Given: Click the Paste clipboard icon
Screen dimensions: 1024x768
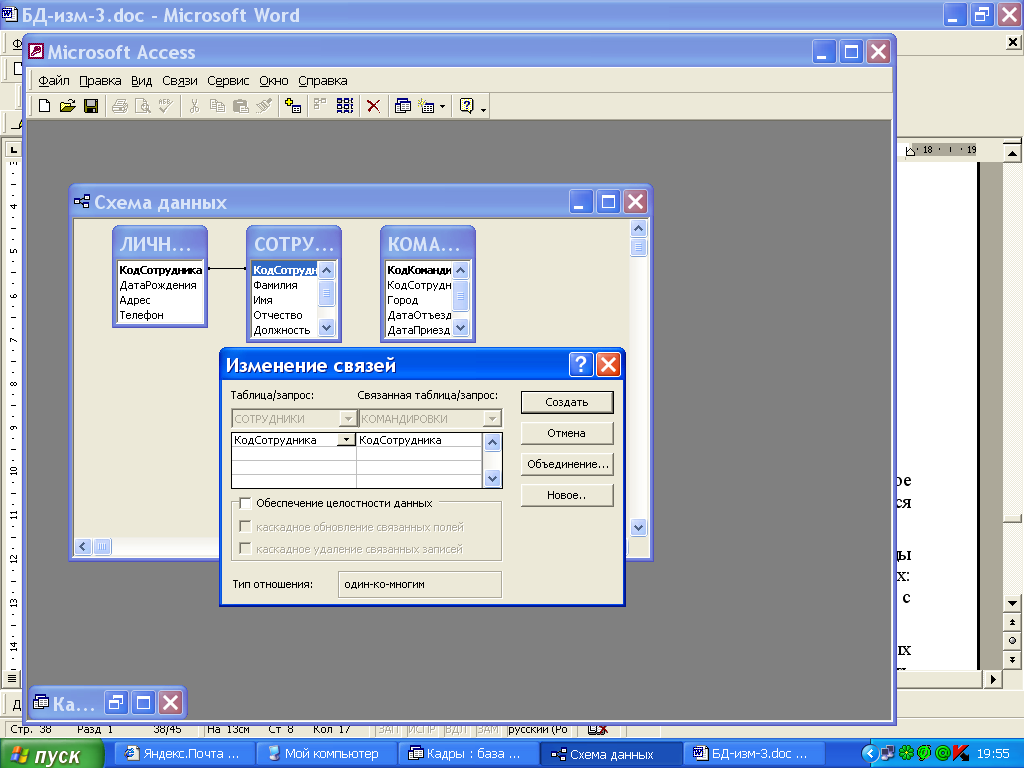Looking at the screenshot, I should click(240, 106).
